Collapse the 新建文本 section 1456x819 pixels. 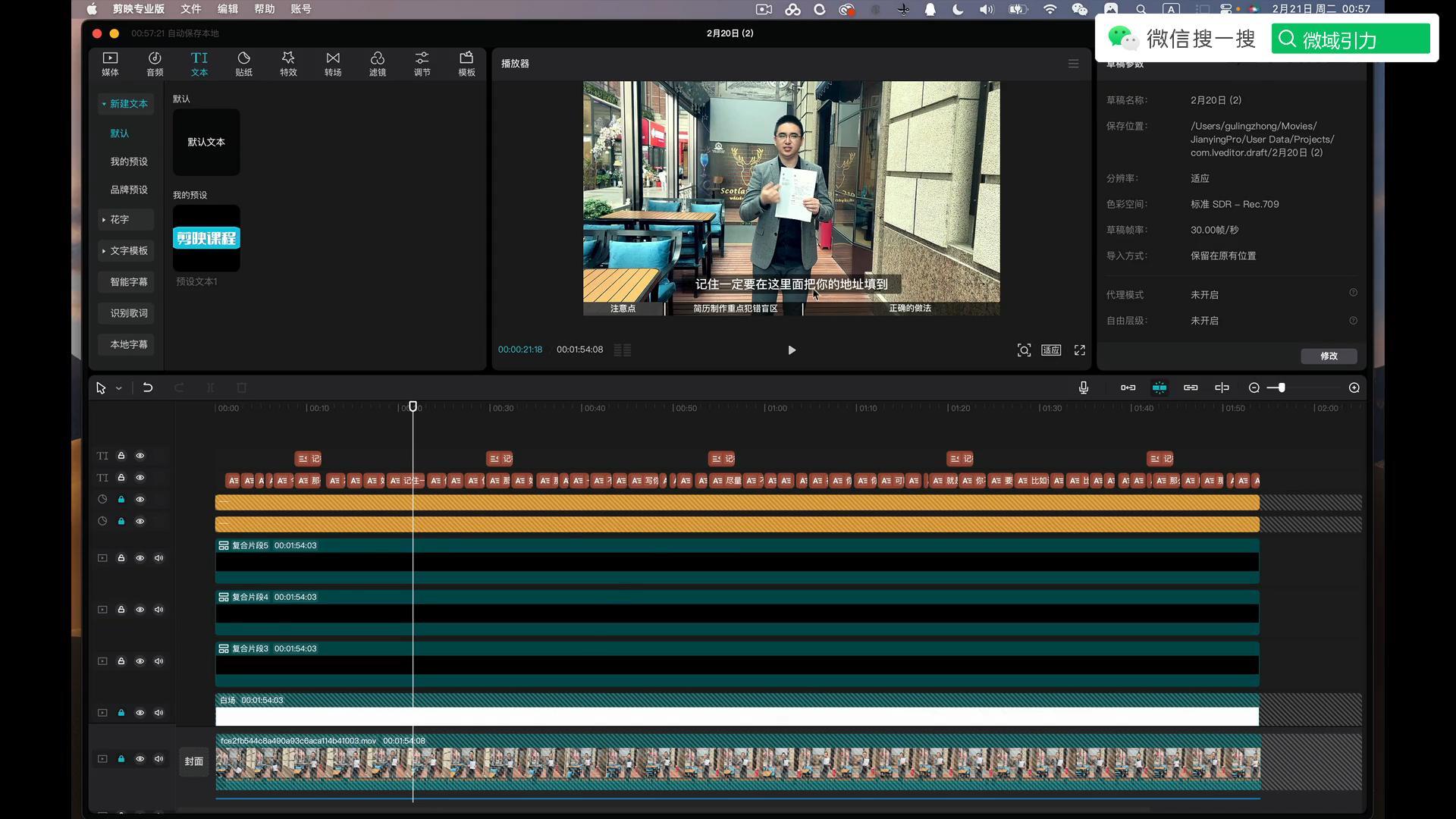(126, 104)
